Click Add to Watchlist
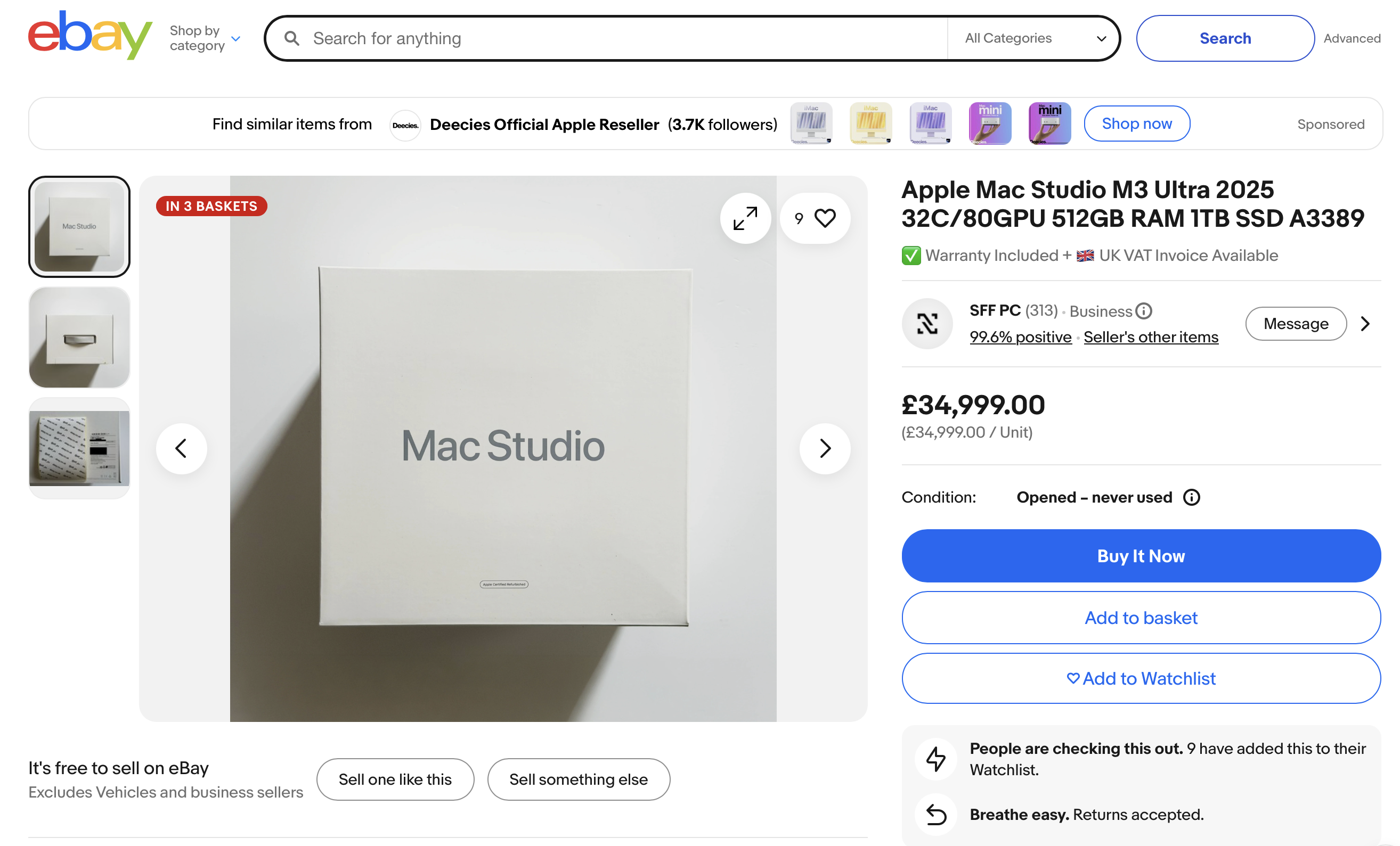This screenshot has width=1400, height=846. pos(1141,678)
